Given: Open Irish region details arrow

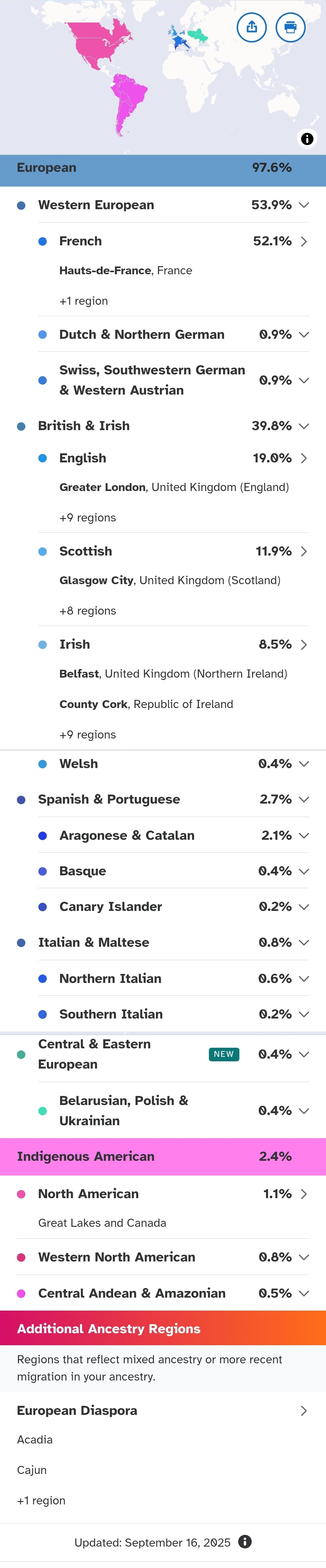Looking at the screenshot, I should 303,645.
